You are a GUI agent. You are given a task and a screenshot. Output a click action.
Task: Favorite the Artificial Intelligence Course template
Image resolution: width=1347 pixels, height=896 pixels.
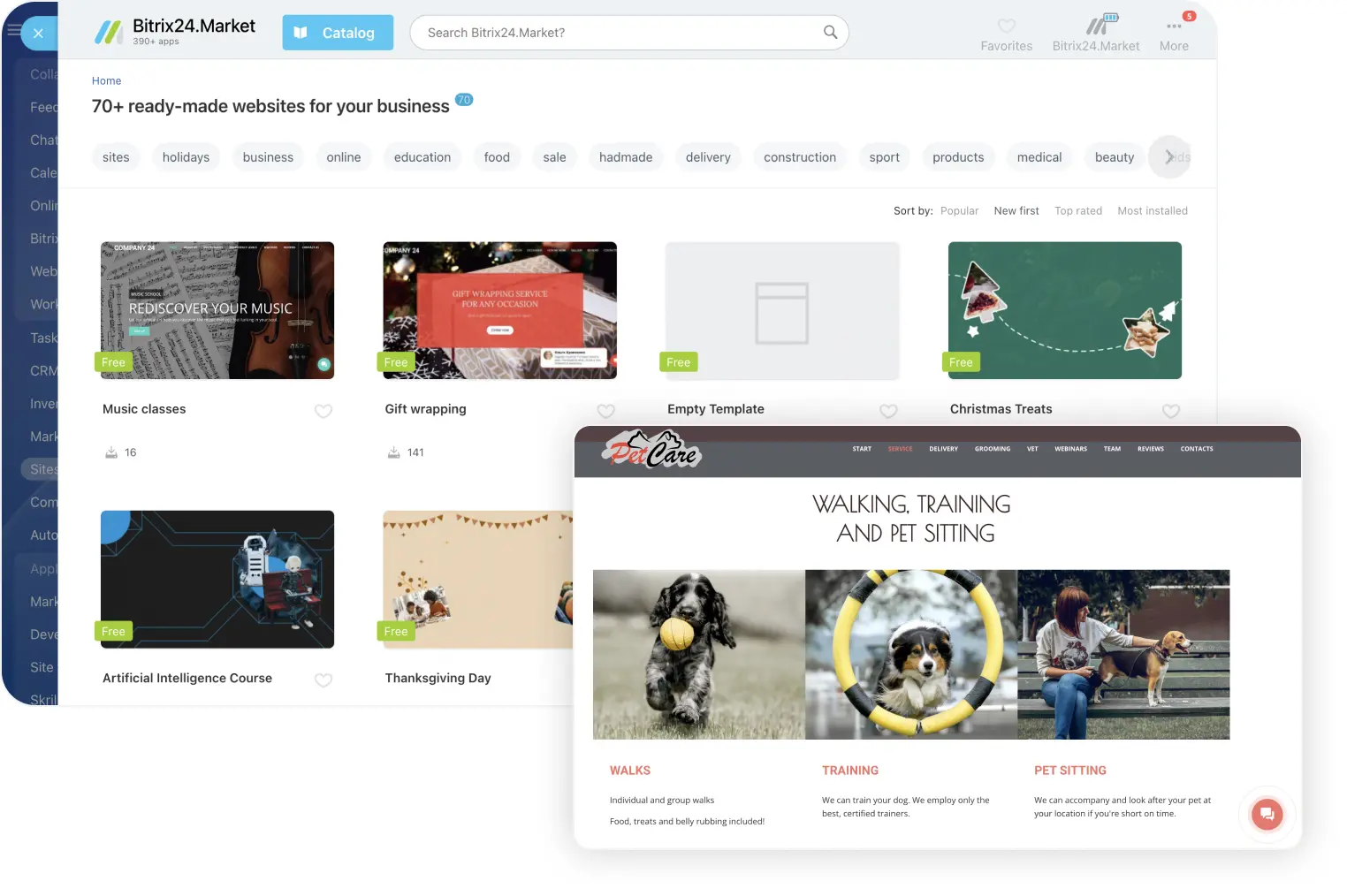323,680
